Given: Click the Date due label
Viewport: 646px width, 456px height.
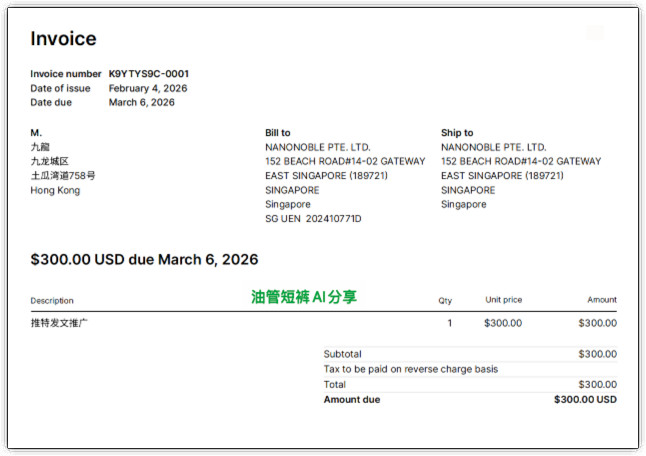Looking at the screenshot, I should click(x=51, y=102).
